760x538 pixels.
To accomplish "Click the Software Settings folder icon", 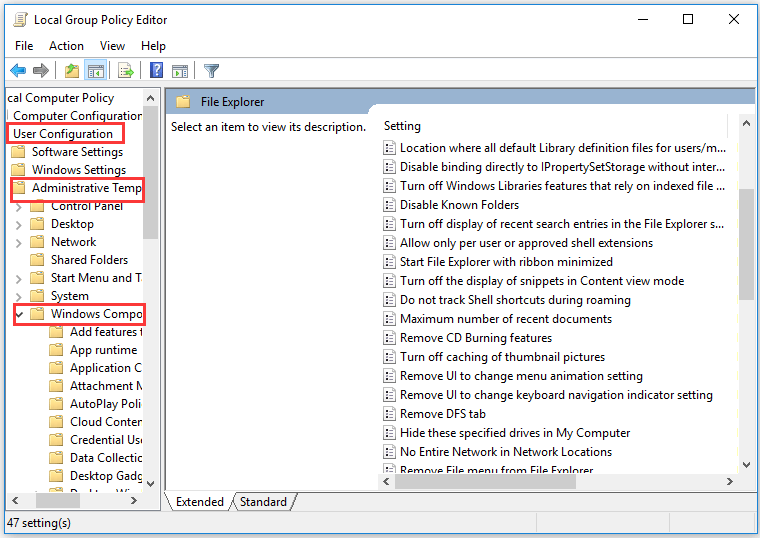I will [x=18, y=152].
